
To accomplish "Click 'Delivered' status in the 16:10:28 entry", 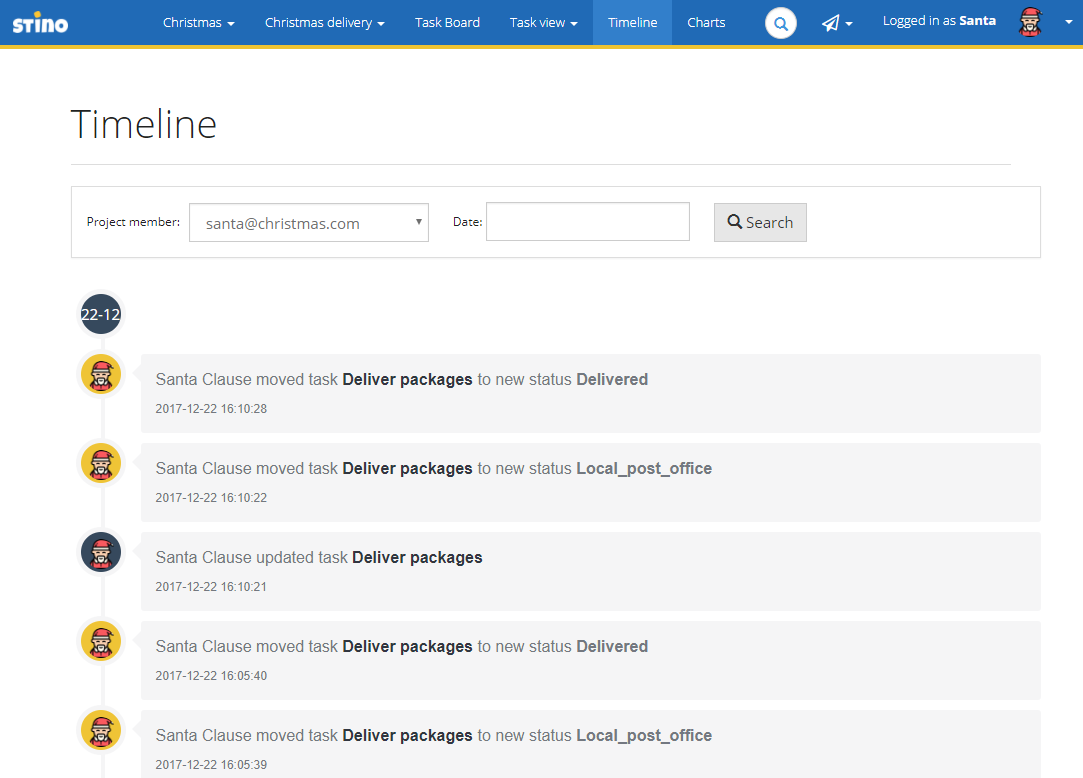I will point(612,379).
